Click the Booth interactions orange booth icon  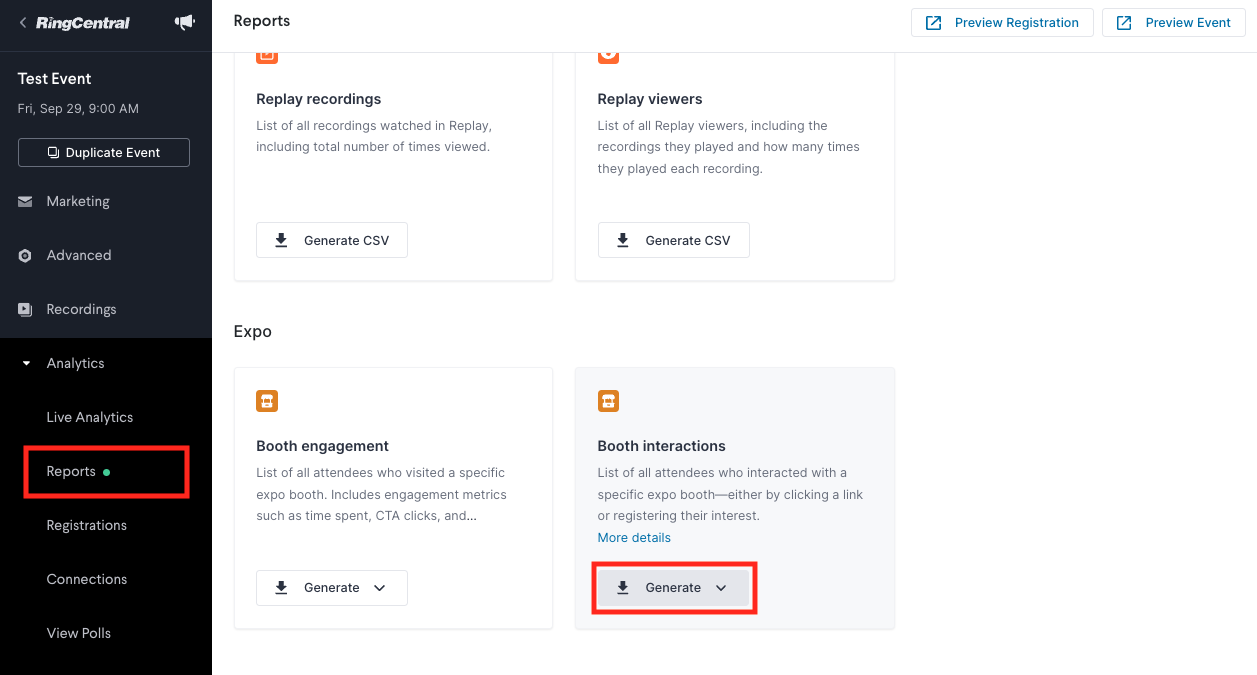coord(608,401)
